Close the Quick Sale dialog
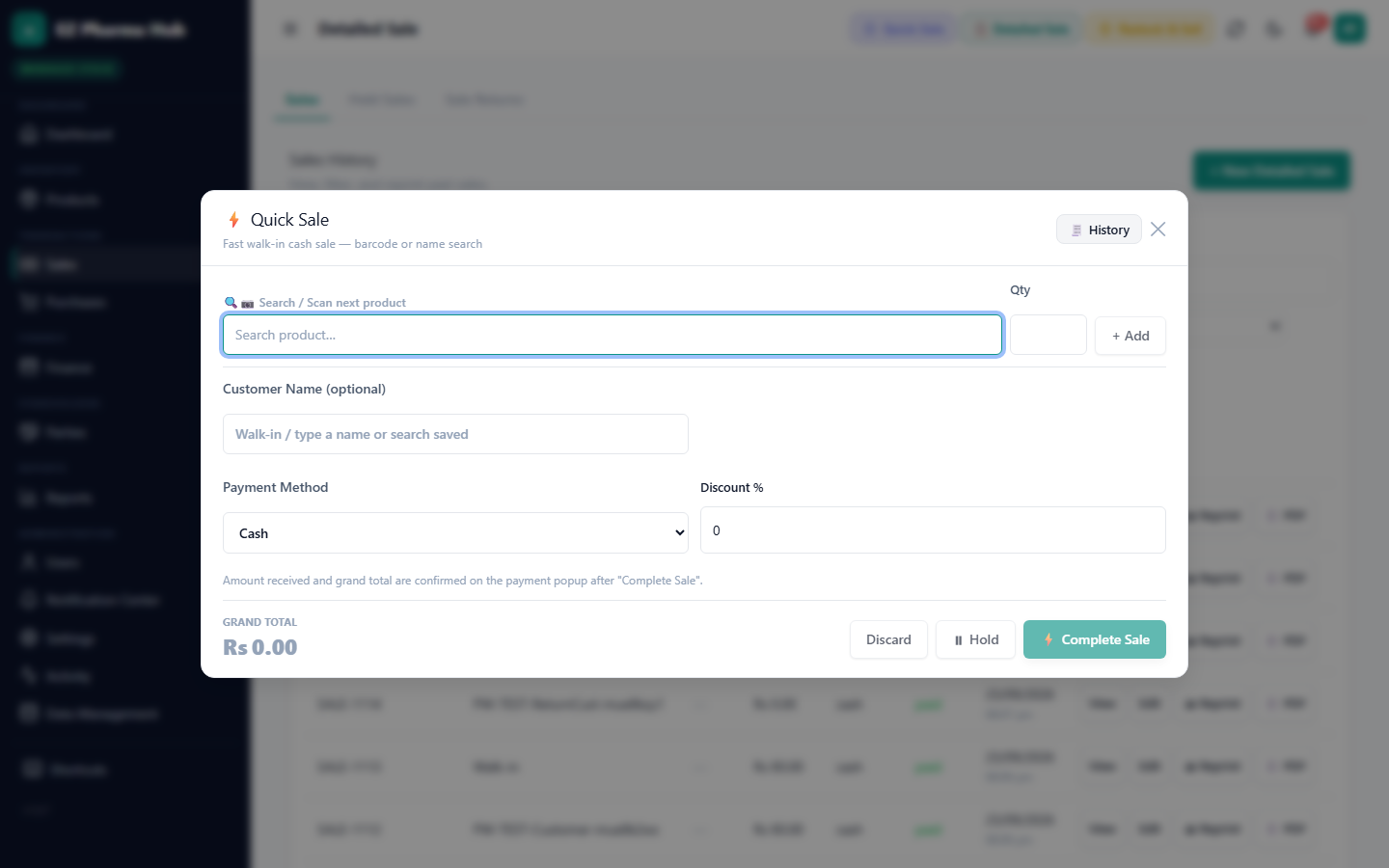The image size is (1389, 868). [1158, 230]
